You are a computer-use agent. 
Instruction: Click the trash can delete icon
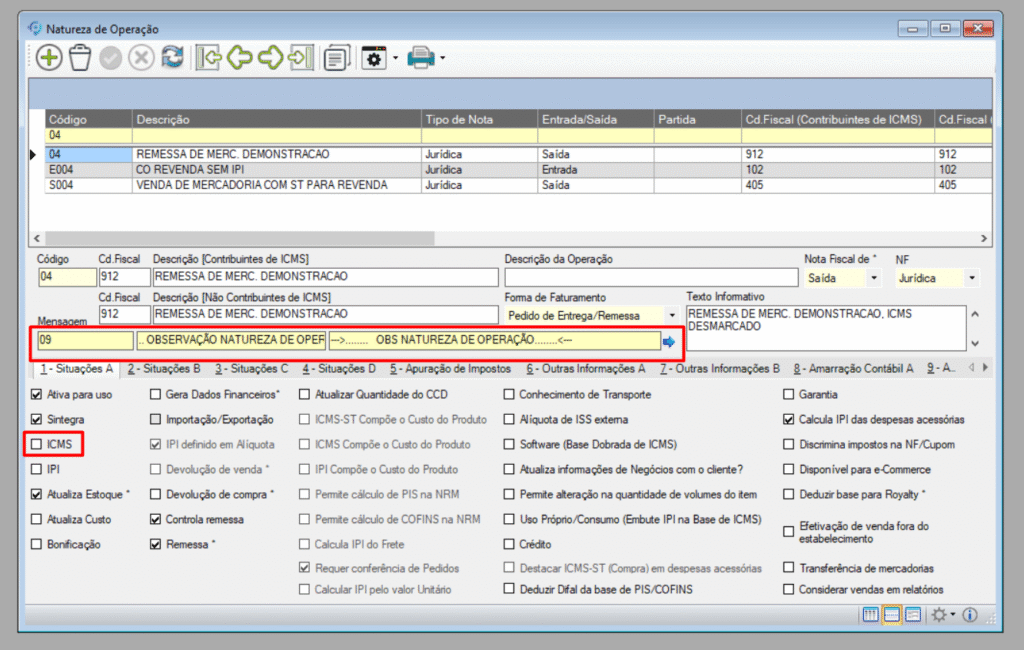point(80,58)
